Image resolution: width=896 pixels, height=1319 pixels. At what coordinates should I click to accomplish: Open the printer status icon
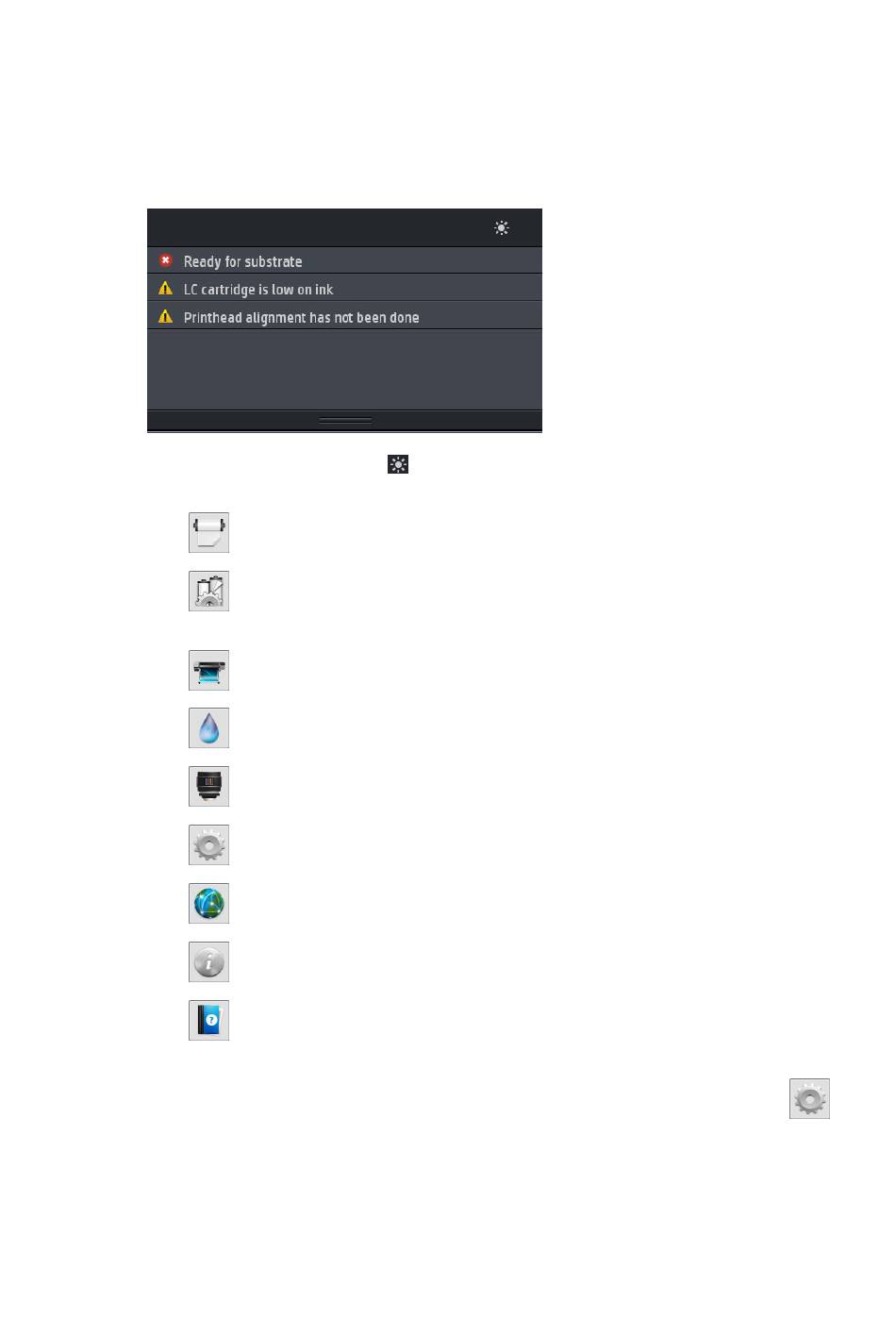208,671
